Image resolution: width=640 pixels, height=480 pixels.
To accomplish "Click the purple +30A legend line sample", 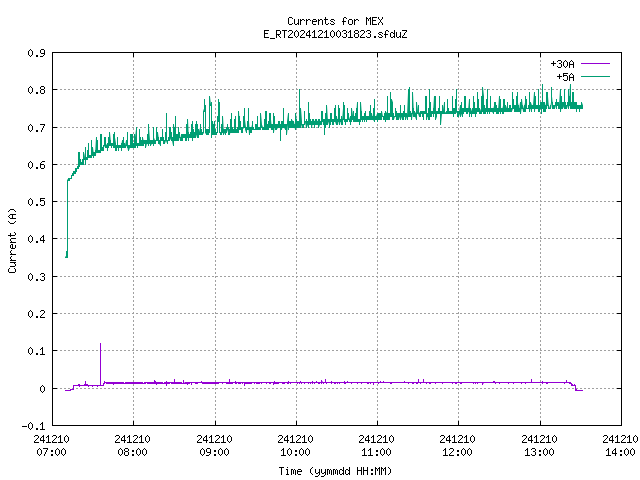I will coord(595,64).
